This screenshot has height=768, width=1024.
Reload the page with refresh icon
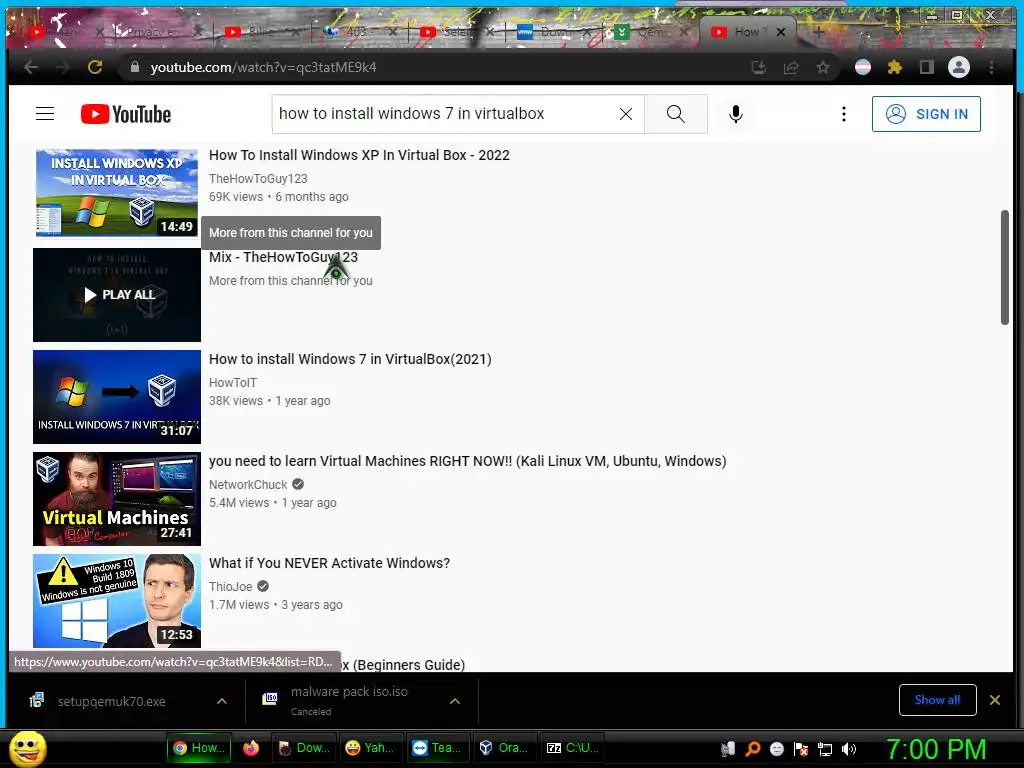tap(95, 67)
